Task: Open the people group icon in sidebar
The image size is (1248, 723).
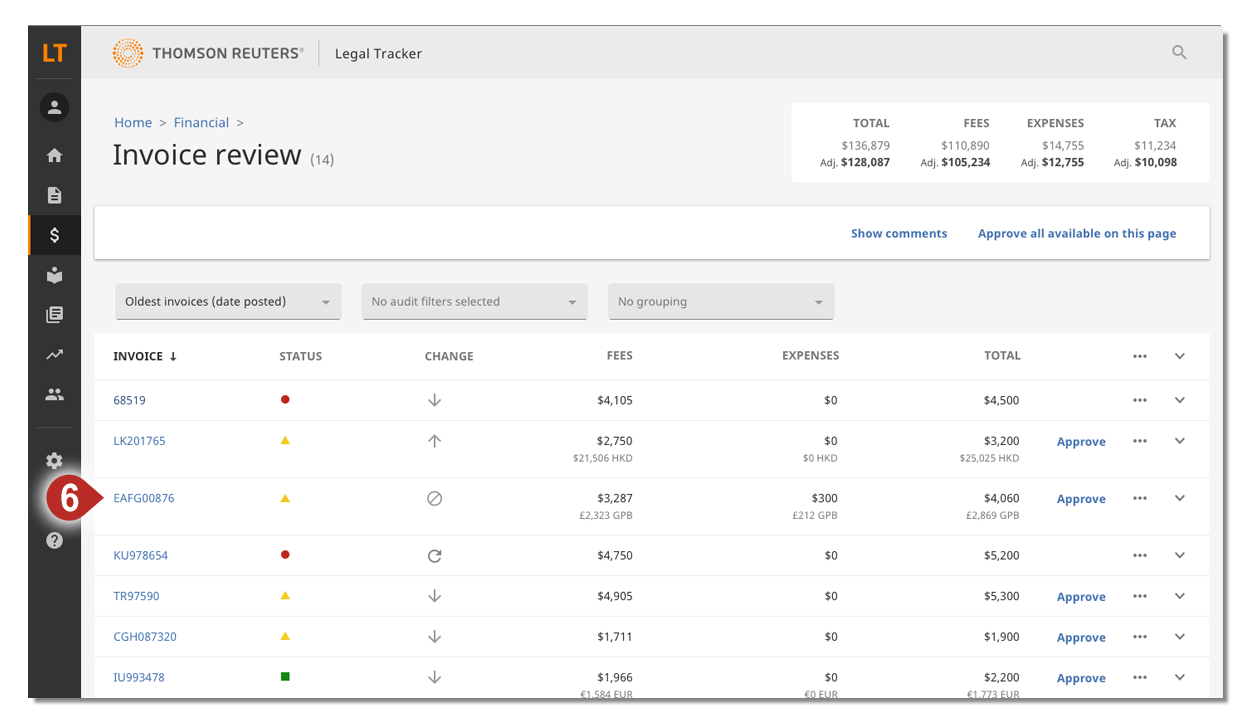Action: [x=54, y=395]
